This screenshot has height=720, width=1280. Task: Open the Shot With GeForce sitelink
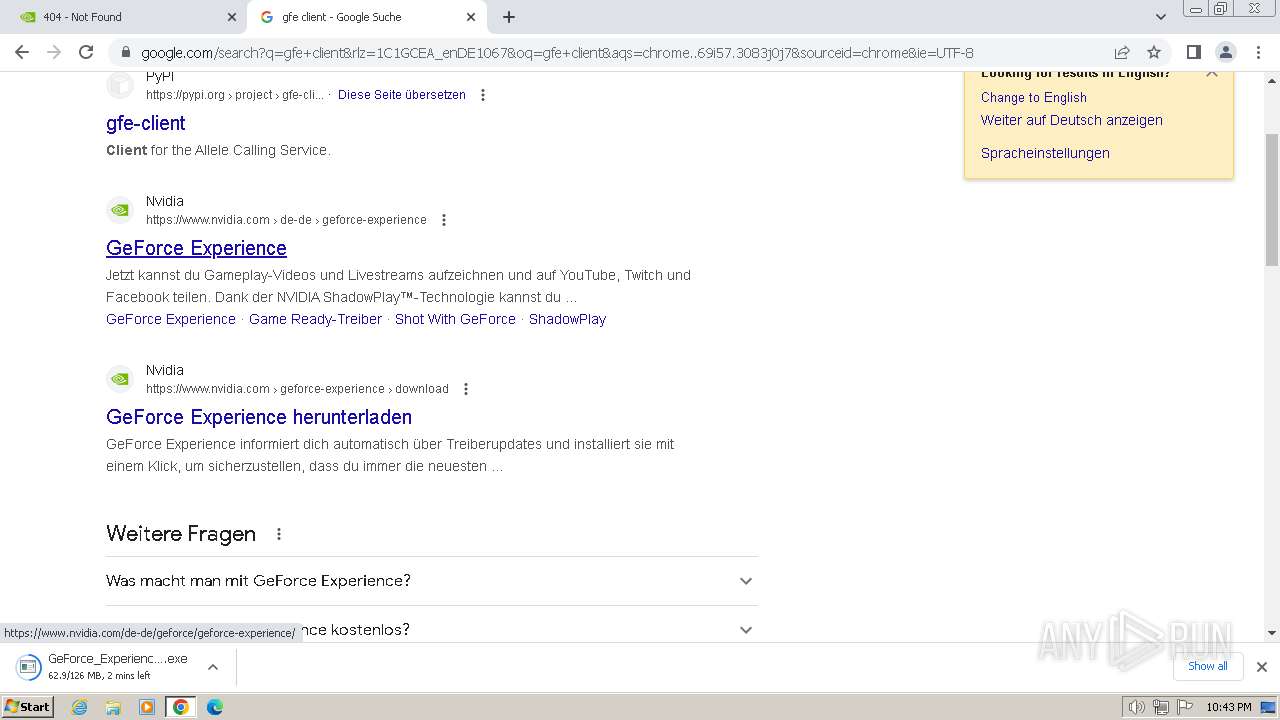[x=455, y=319]
